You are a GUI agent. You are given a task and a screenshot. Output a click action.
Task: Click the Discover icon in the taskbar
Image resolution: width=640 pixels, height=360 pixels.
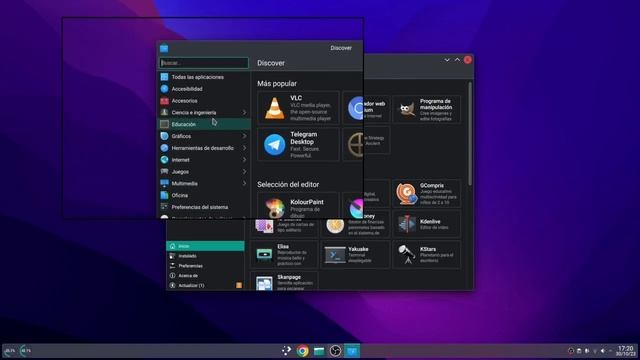351,351
